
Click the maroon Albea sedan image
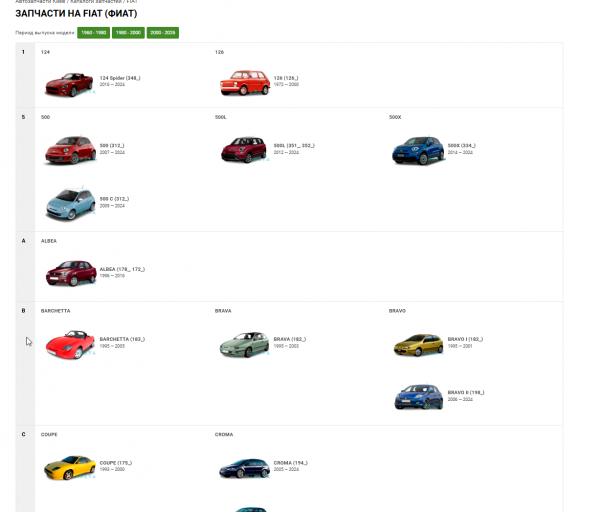point(71,273)
